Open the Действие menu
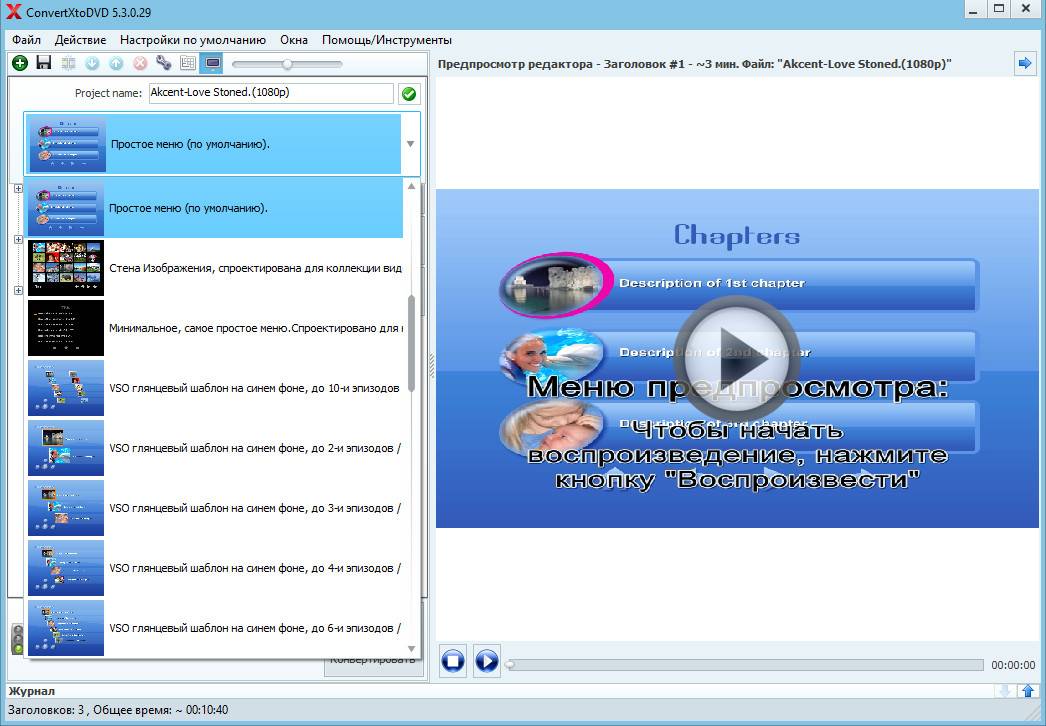1046x726 pixels. (81, 40)
